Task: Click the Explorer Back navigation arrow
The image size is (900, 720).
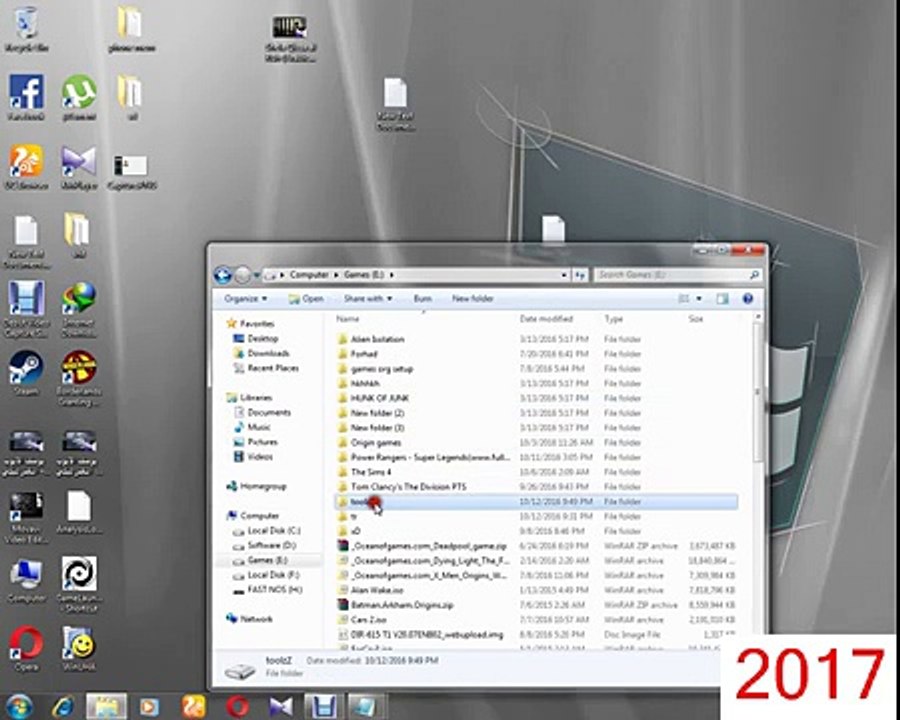Action: tap(223, 275)
